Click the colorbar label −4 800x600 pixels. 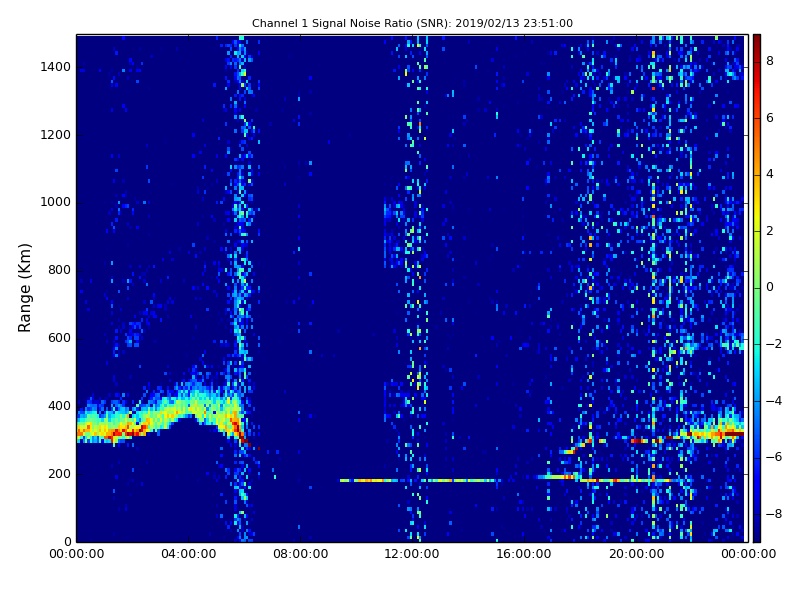coord(774,401)
